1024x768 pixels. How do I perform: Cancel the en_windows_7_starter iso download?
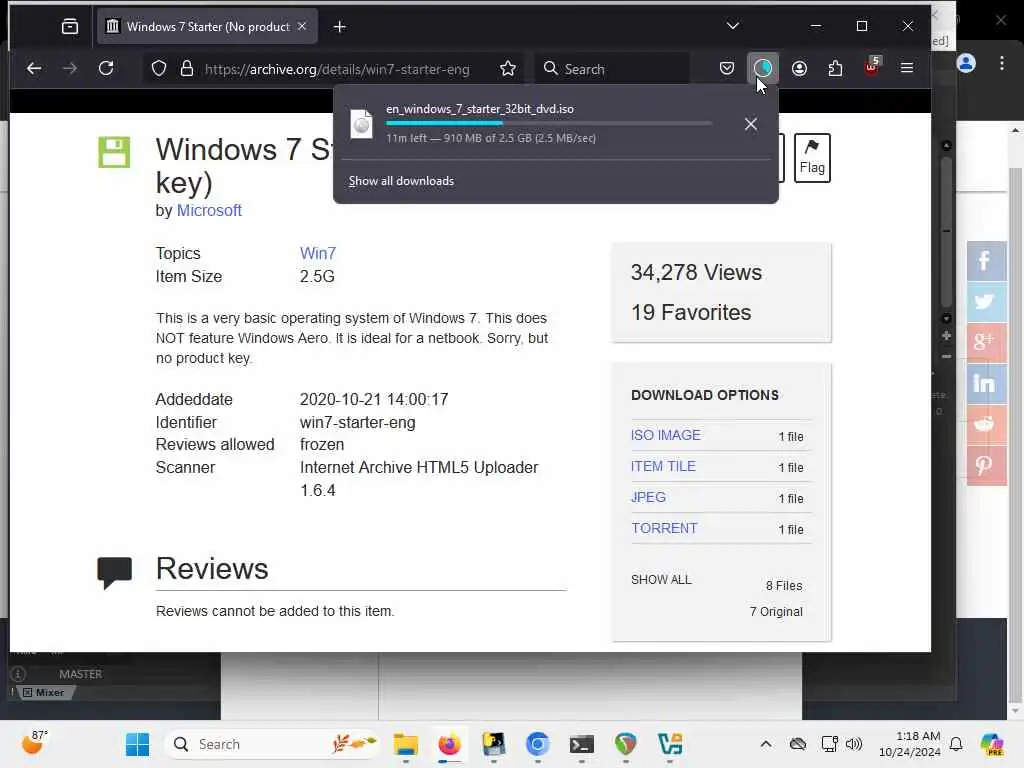coord(751,124)
